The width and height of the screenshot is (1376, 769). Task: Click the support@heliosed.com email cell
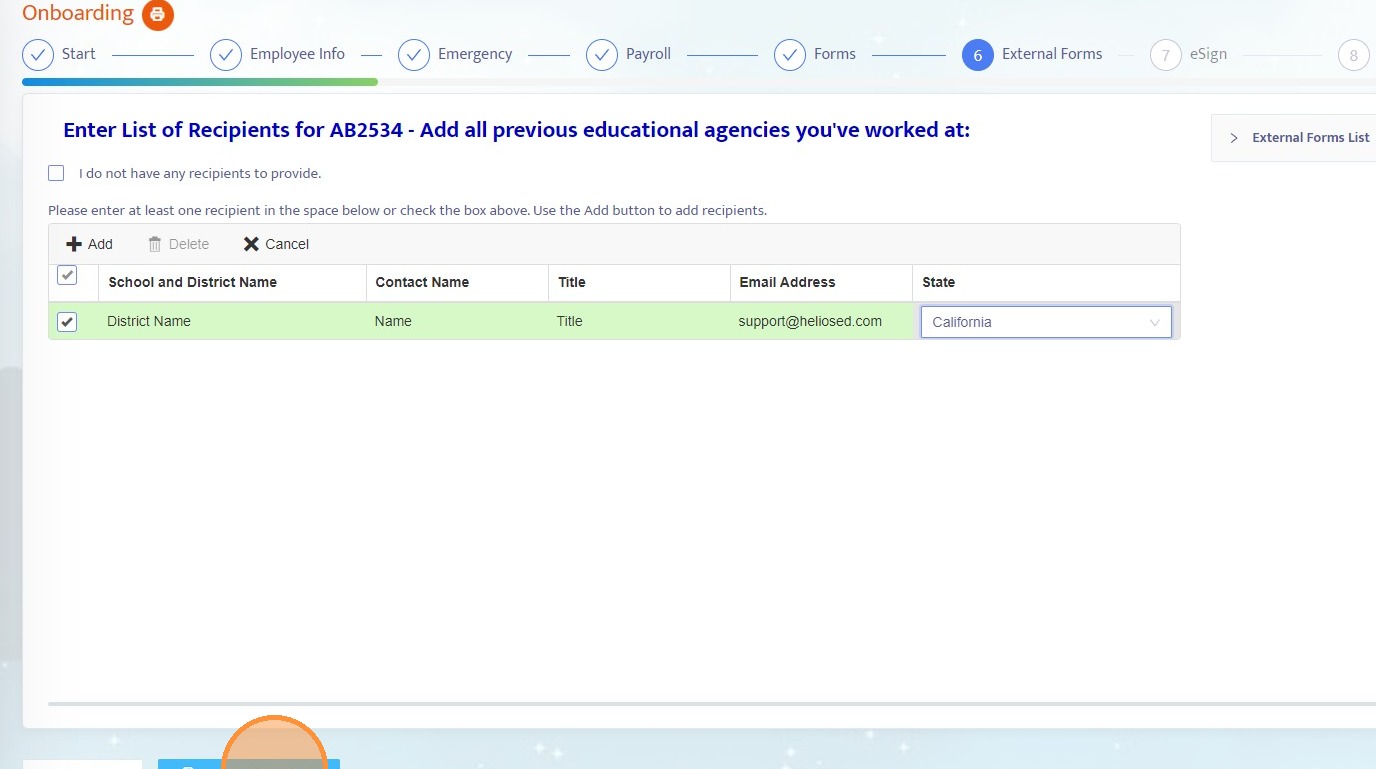click(821, 321)
